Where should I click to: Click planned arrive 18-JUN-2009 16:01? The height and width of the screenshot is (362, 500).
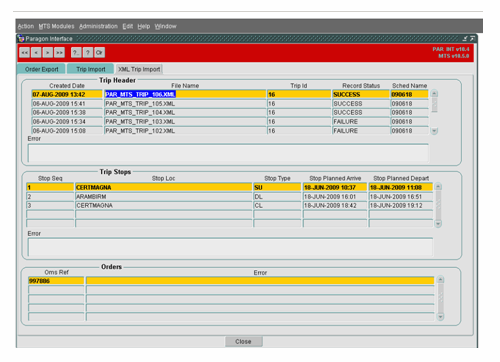pos(335,197)
